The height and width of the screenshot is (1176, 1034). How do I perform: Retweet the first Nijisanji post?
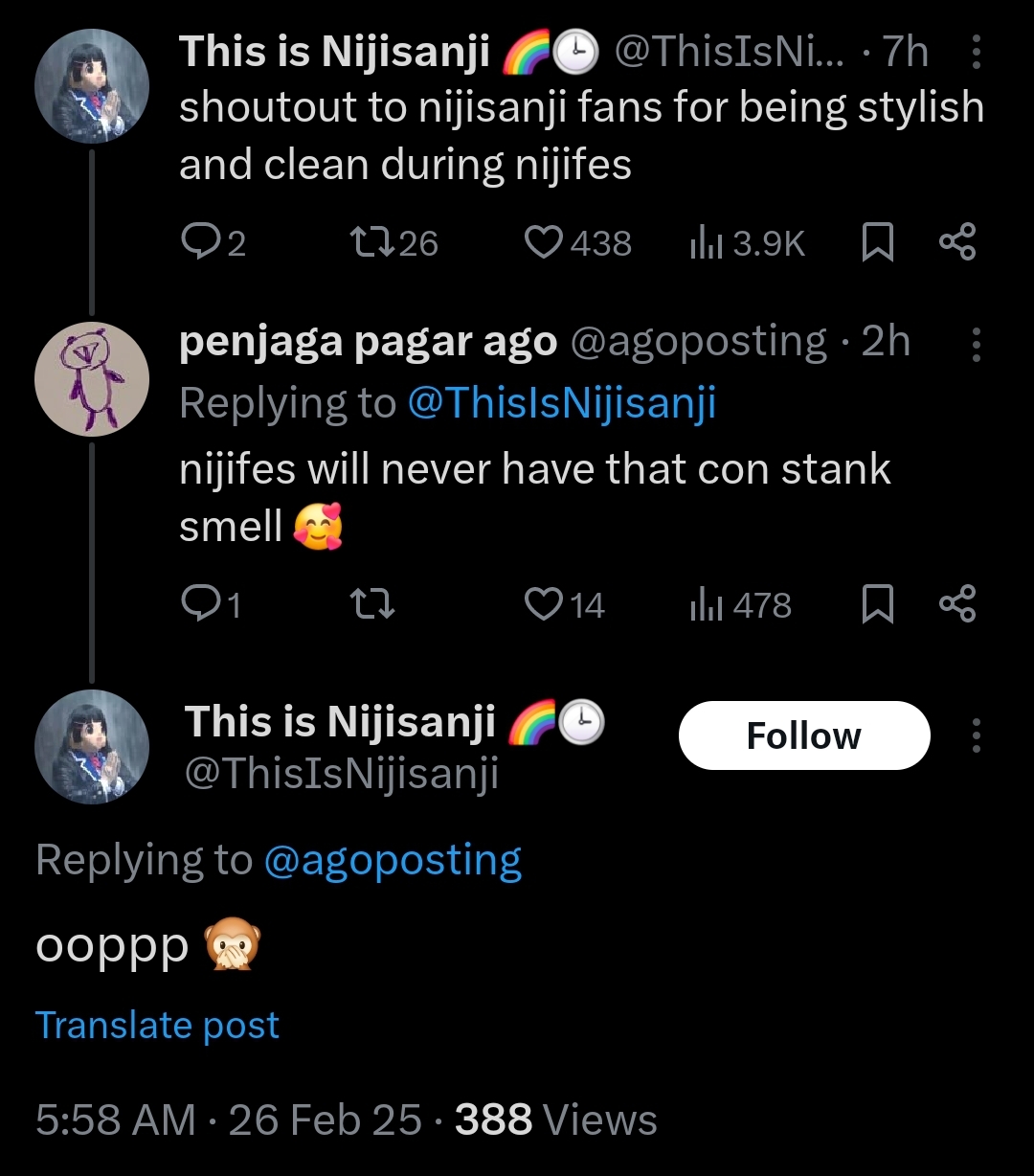367,242
